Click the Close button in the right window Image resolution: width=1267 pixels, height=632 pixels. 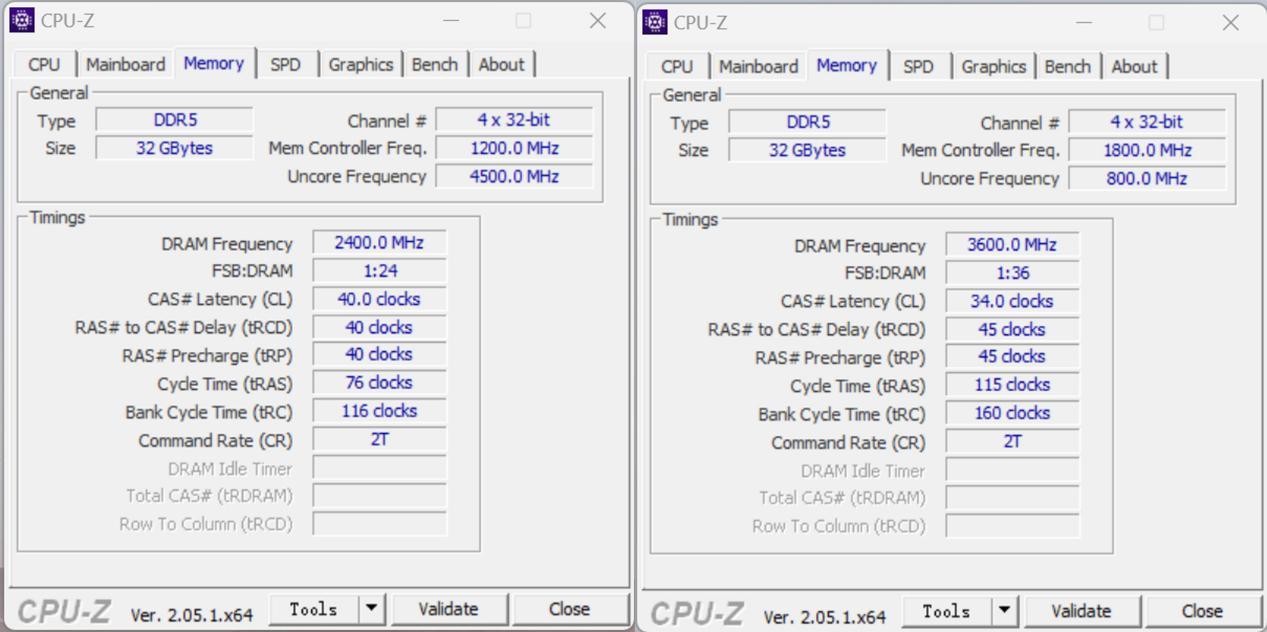pyautogui.click(x=1203, y=611)
